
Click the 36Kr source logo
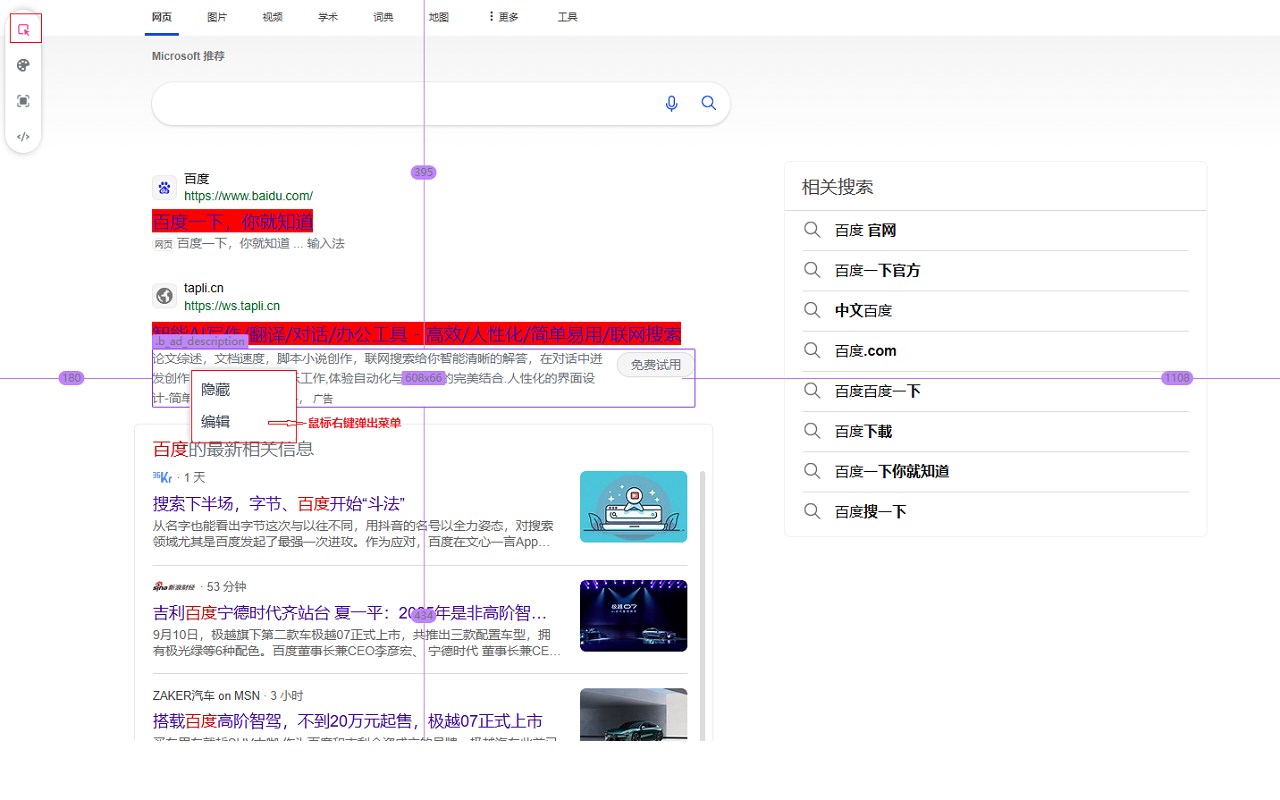(x=162, y=478)
